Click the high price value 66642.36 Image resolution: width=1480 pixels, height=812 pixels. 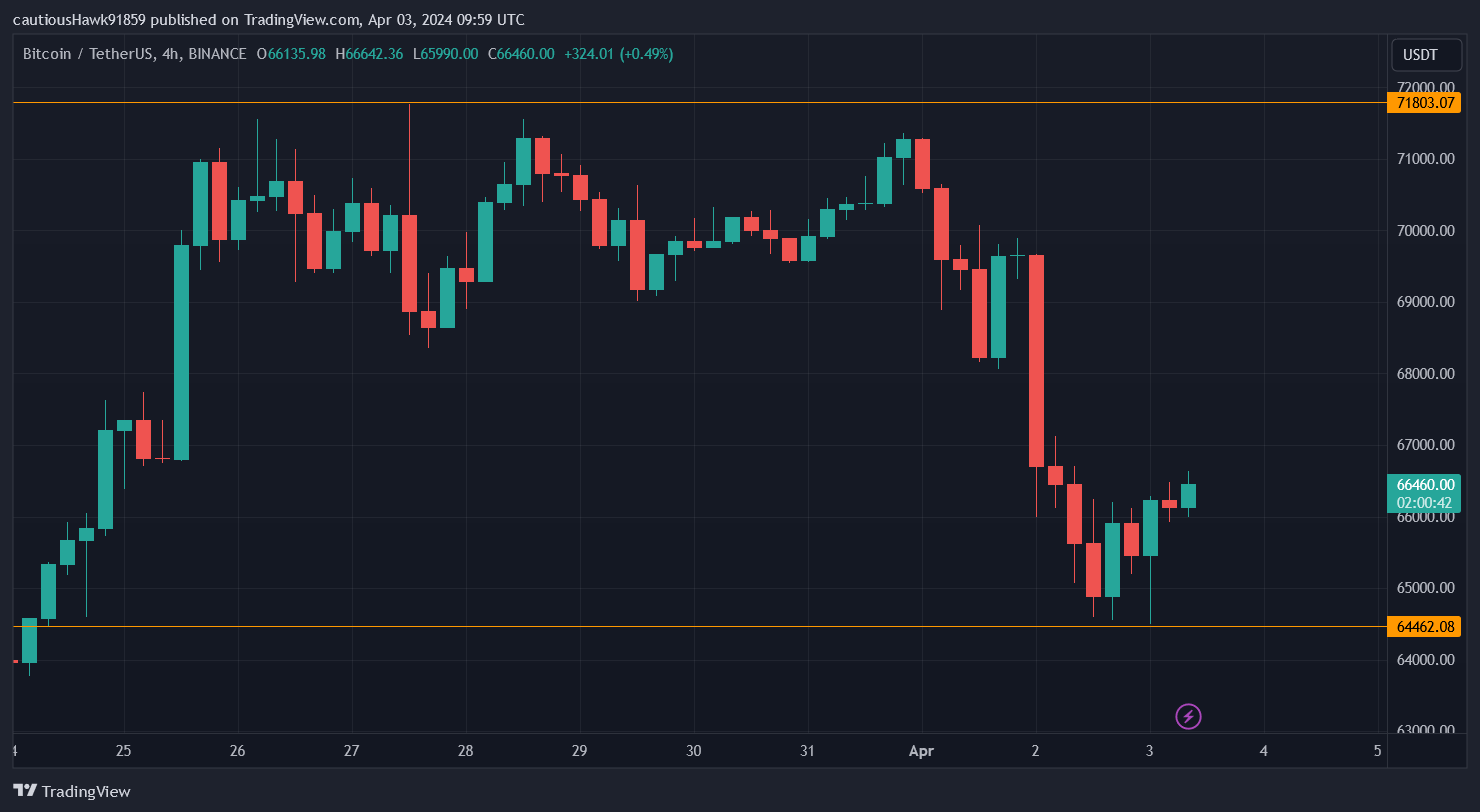(x=370, y=54)
